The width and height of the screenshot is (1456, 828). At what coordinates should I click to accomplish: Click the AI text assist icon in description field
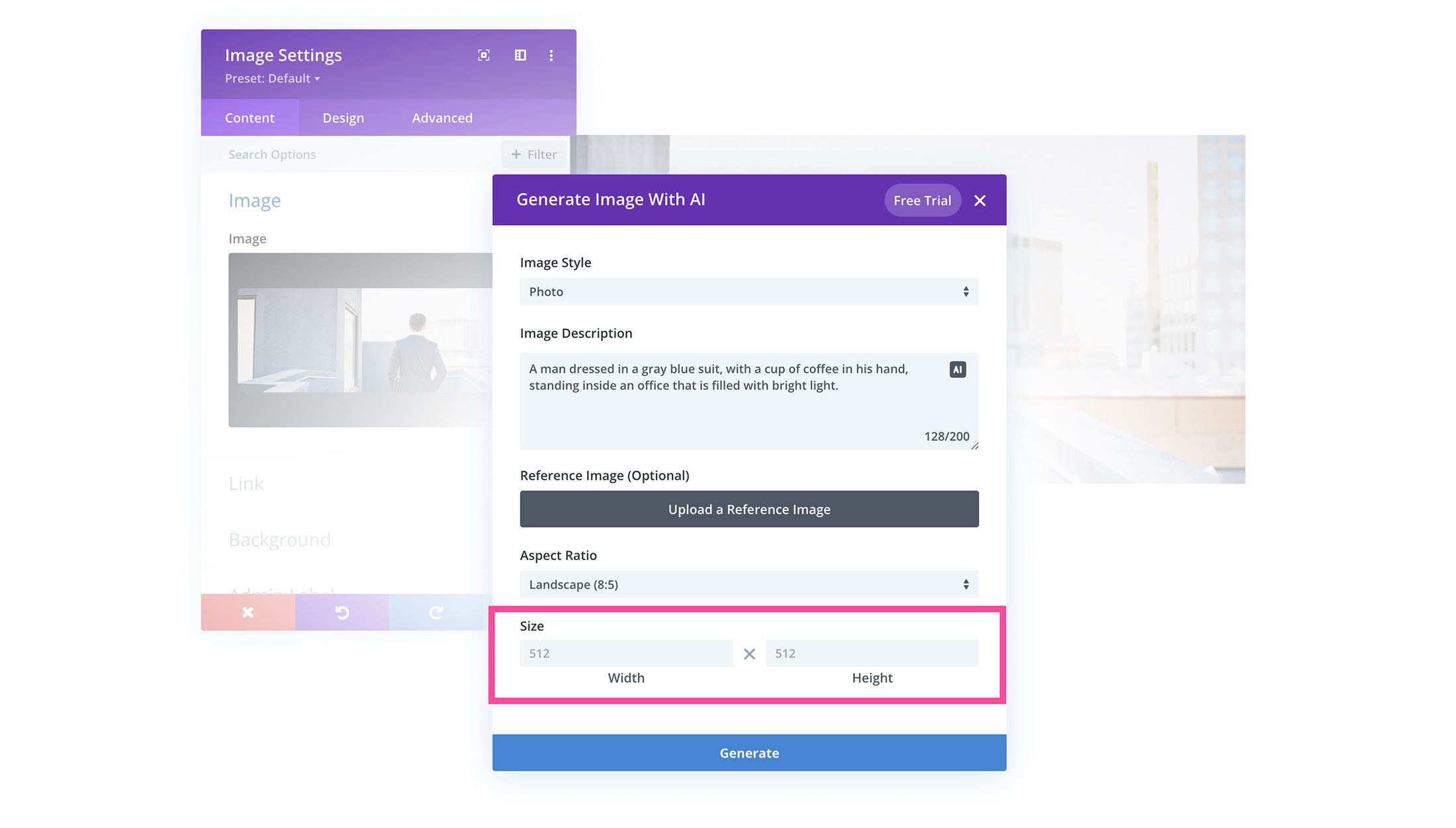click(957, 368)
